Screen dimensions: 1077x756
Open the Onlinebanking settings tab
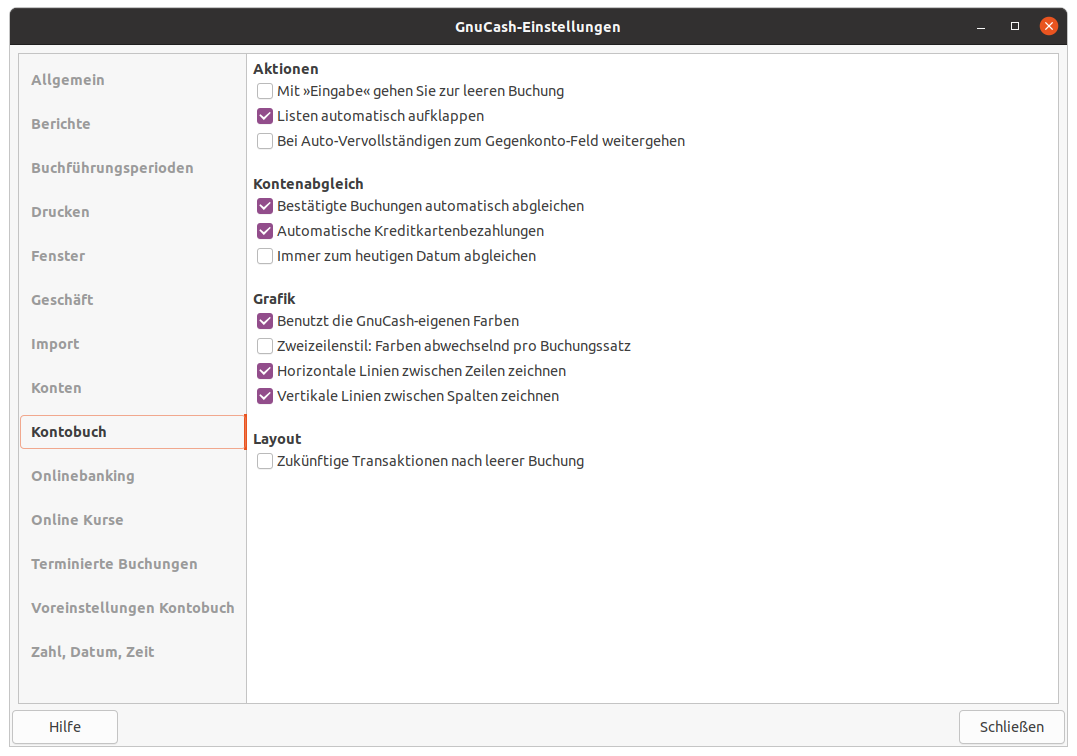click(83, 476)
